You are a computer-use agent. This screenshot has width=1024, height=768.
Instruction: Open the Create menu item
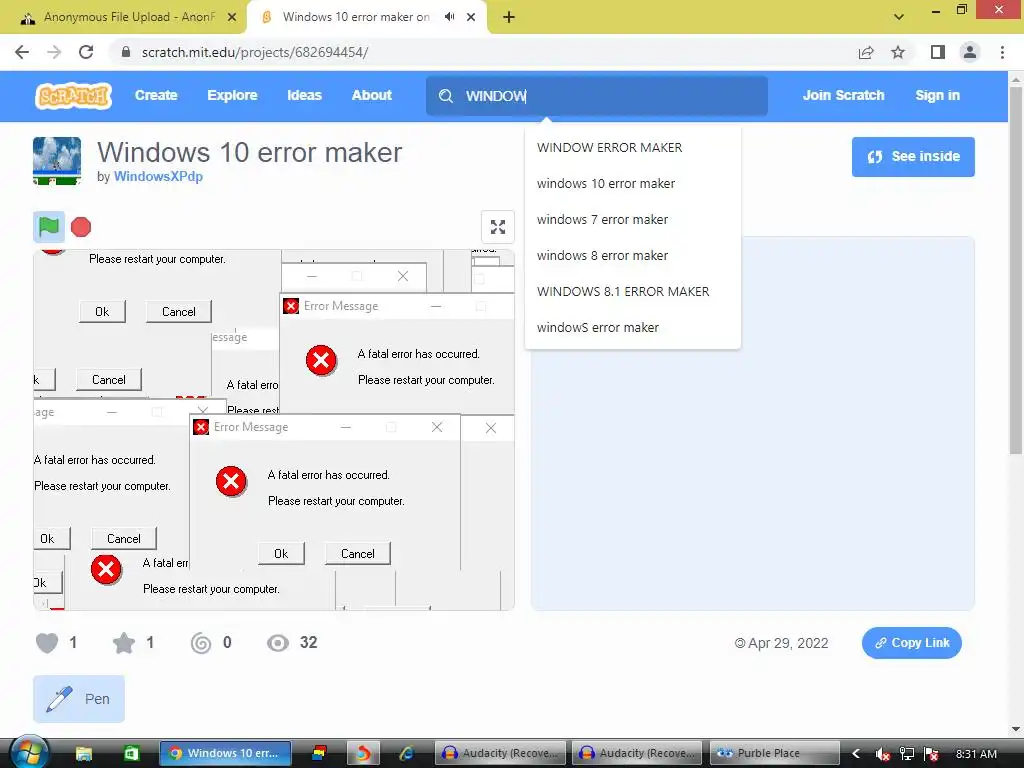tap(156, 95)
